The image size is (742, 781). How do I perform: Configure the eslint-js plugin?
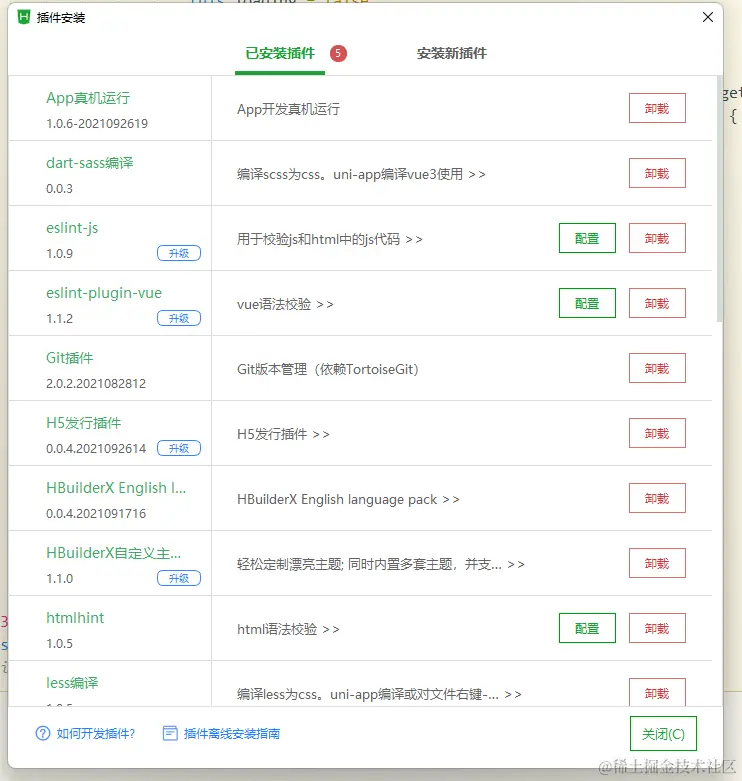click(x=587, y=238)
